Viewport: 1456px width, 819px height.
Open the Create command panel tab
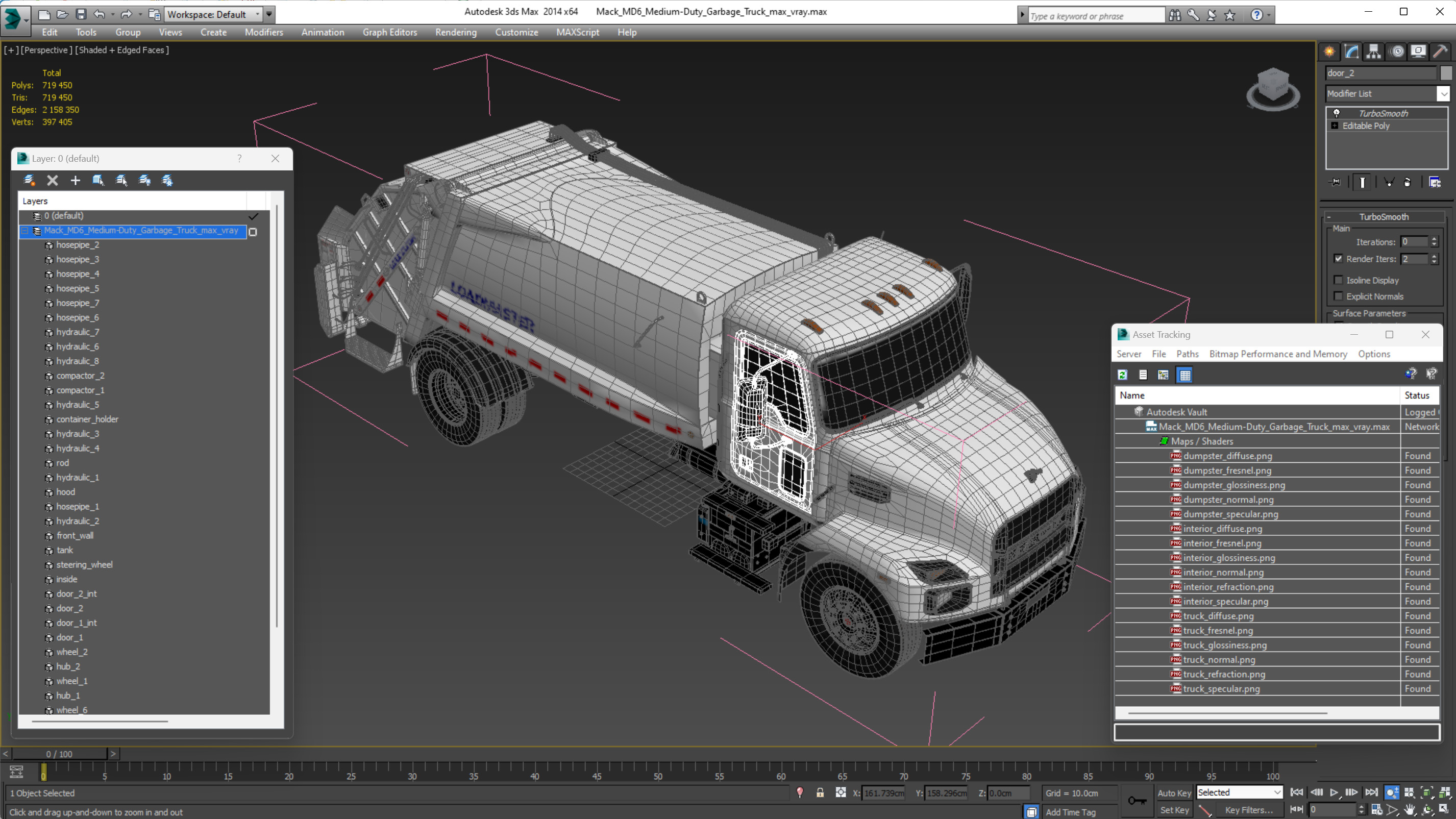pyautogui.click(x=1329, y=52)
